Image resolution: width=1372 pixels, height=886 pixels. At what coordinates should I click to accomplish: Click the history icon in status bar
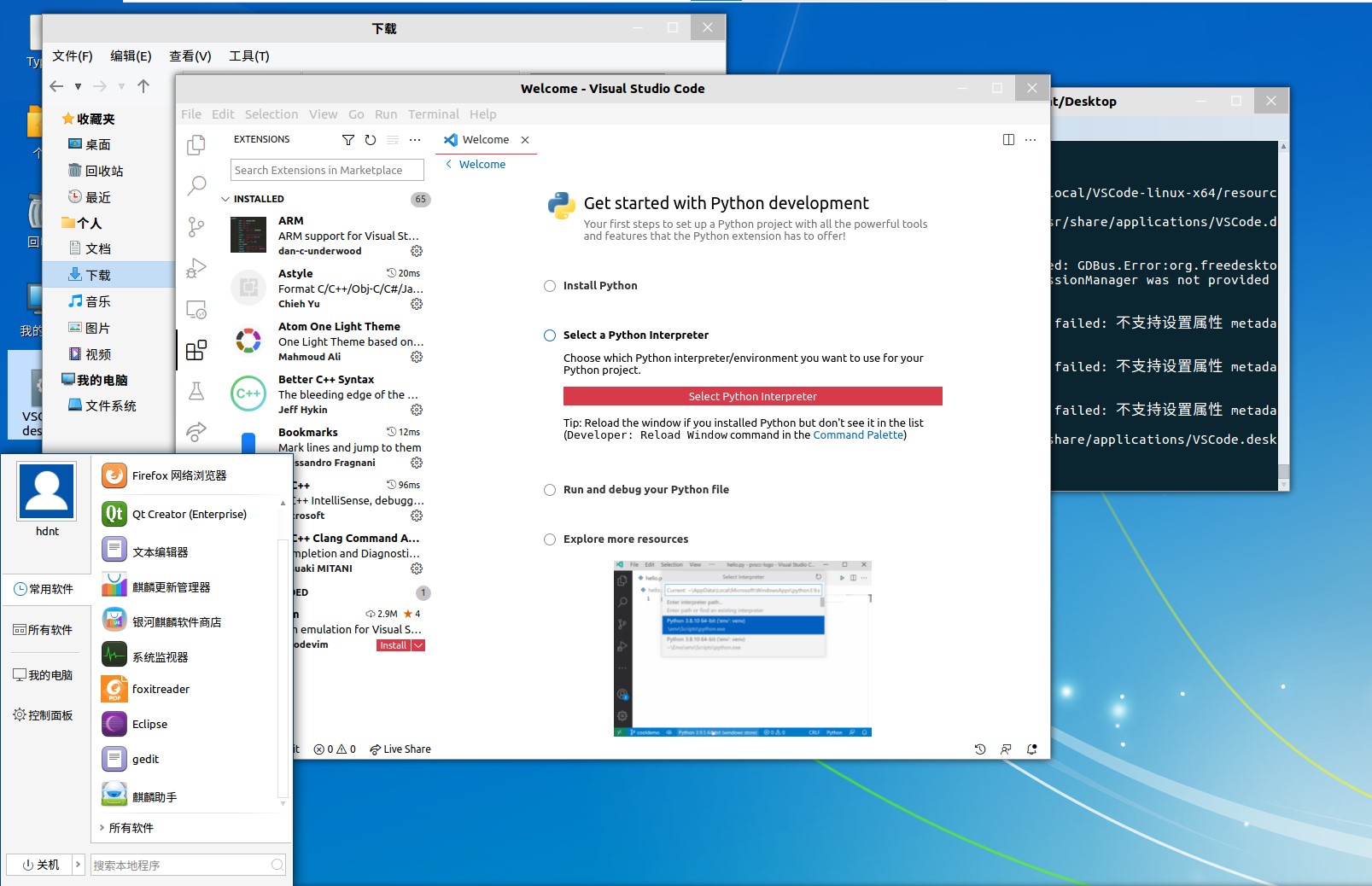click(x=980, y=749)
